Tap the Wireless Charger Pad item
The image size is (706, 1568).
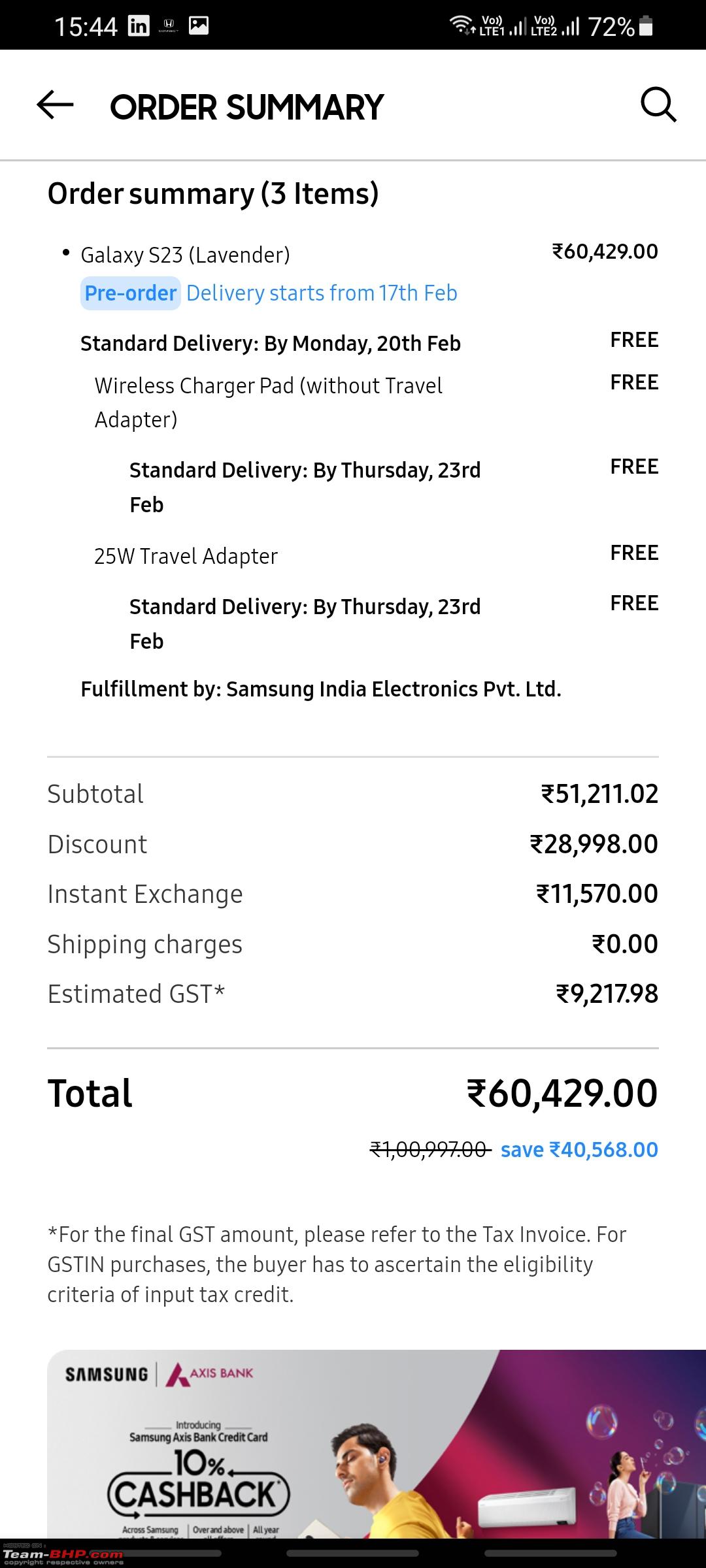coord(269,402)
